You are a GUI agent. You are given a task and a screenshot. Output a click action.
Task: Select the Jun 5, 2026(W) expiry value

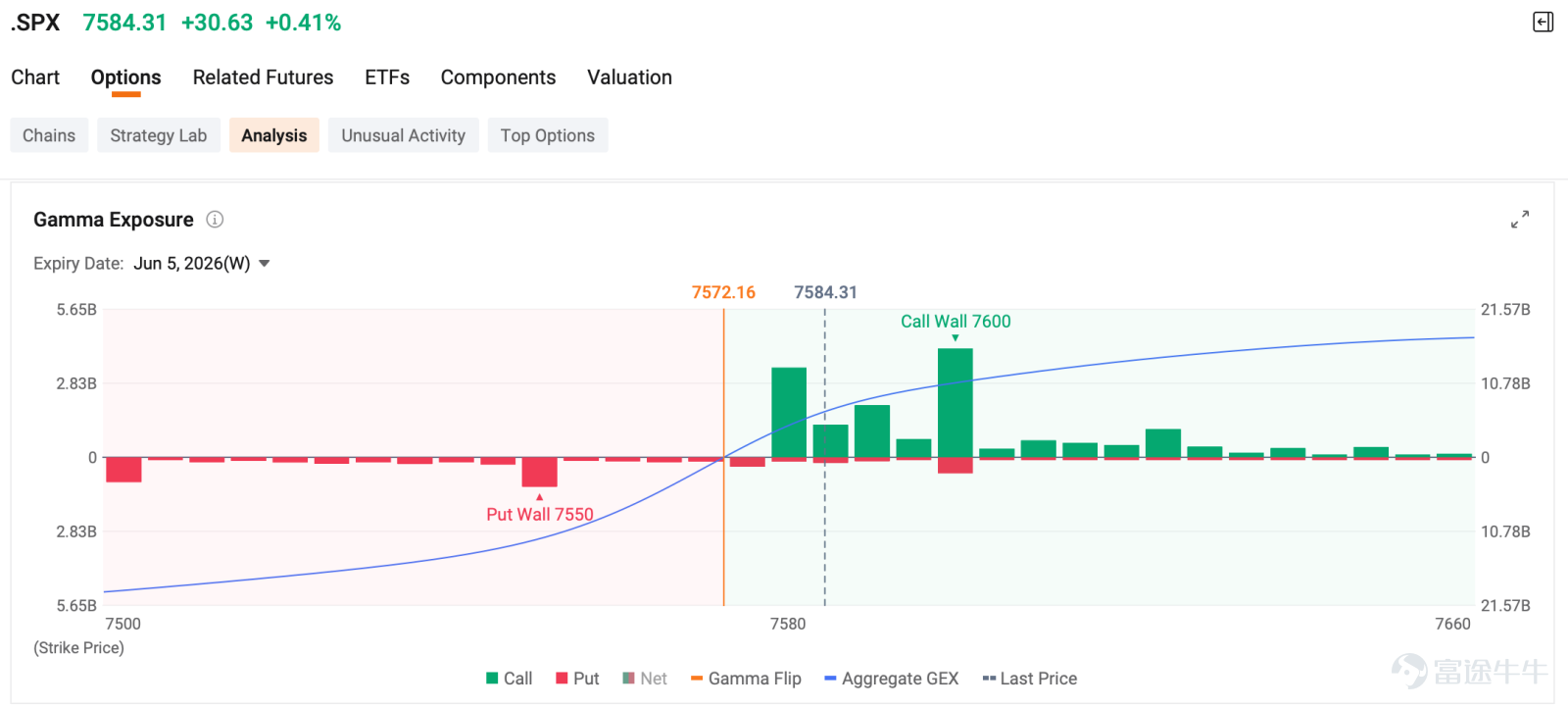coord(192,264)
